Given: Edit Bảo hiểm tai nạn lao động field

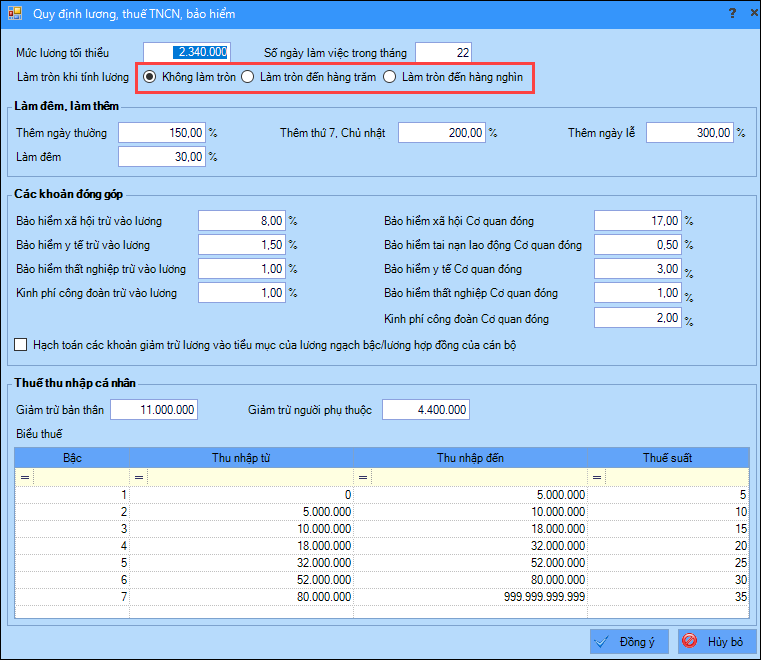Looking at the screenshot, I should (x=638, y=245).
